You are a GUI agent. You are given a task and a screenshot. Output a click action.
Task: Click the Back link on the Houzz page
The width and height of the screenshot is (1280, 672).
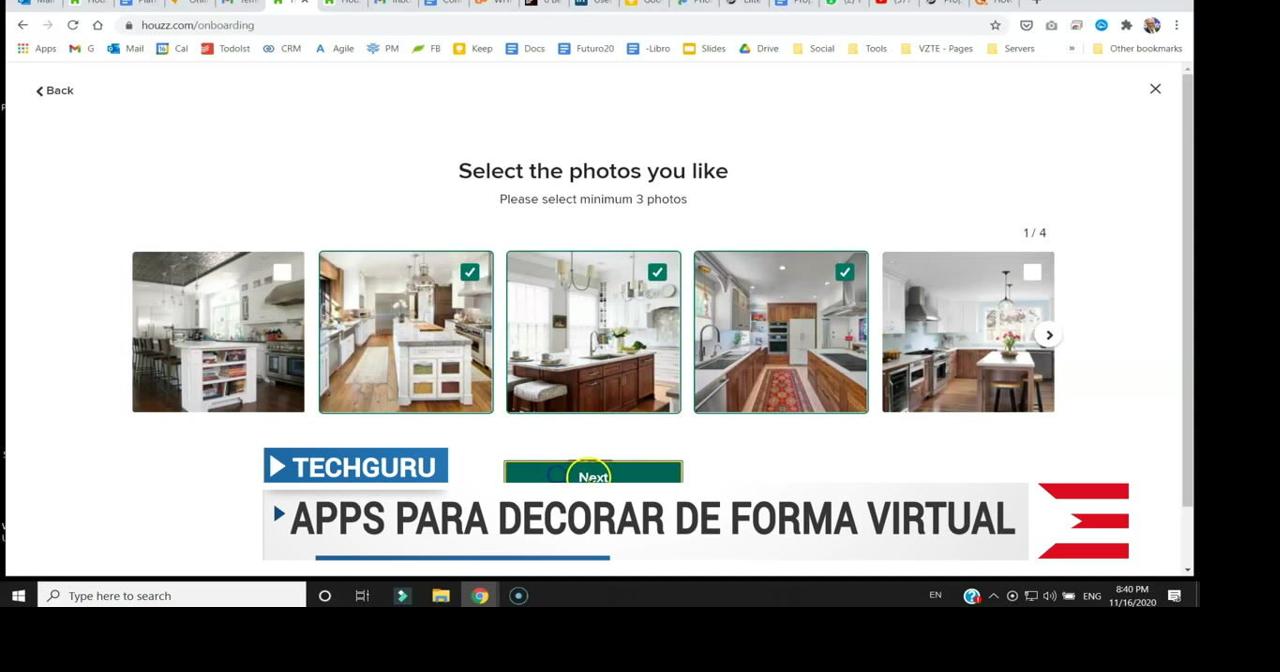[54, 90]
